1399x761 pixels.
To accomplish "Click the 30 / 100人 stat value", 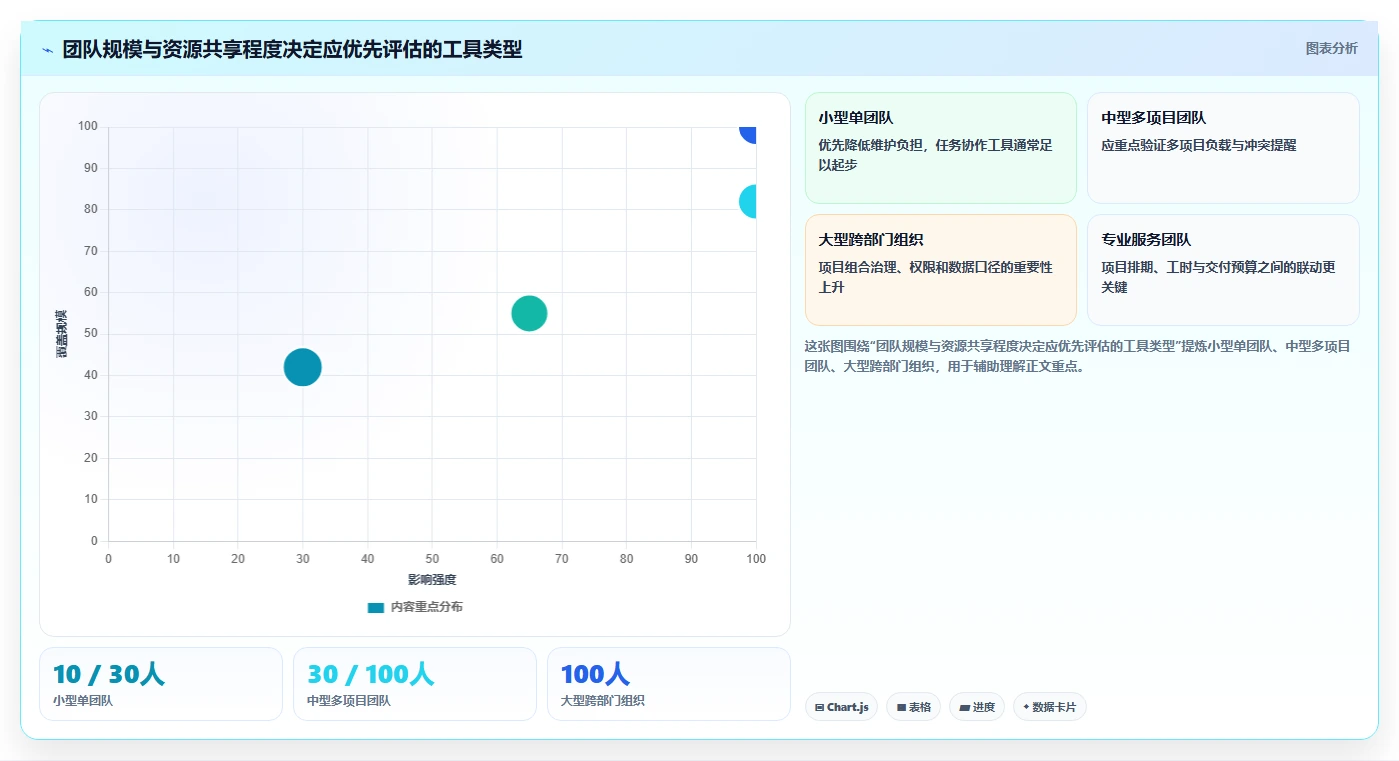I will (x=370, y=674).
